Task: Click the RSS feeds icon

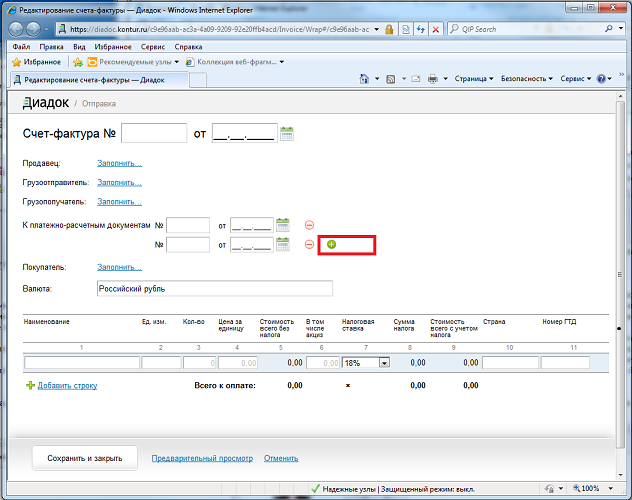Action: [x=391, y=79]
